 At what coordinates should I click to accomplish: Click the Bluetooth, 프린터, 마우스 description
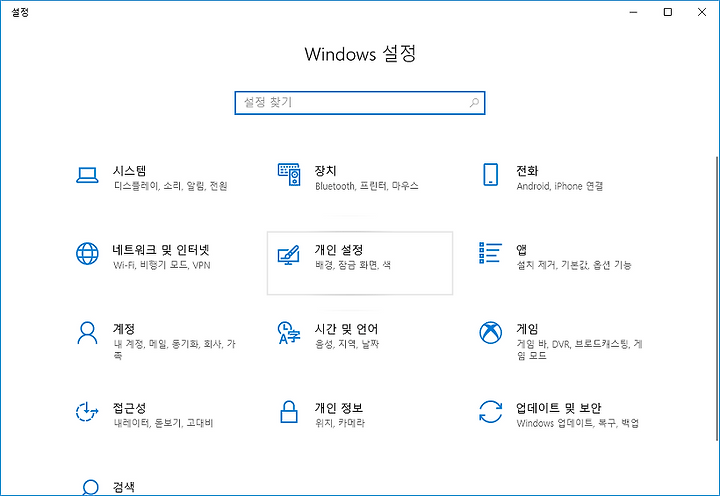pyautogui.click(x=367, y=186)
